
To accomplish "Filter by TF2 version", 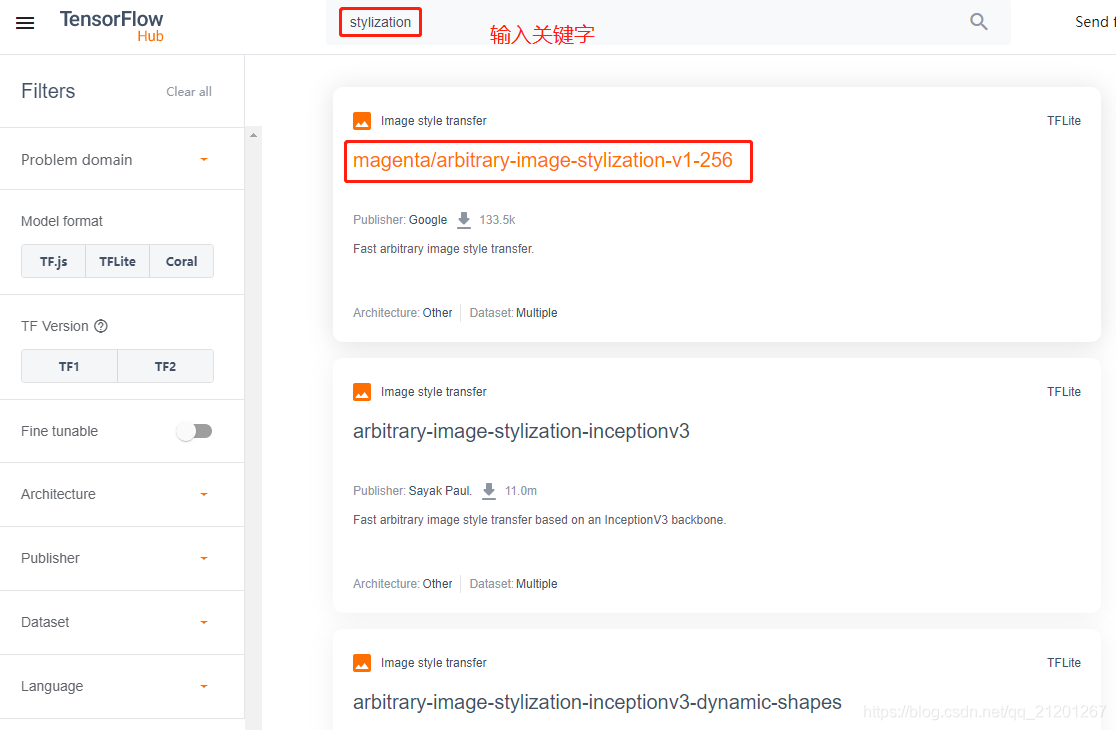I will pos(165,366).
